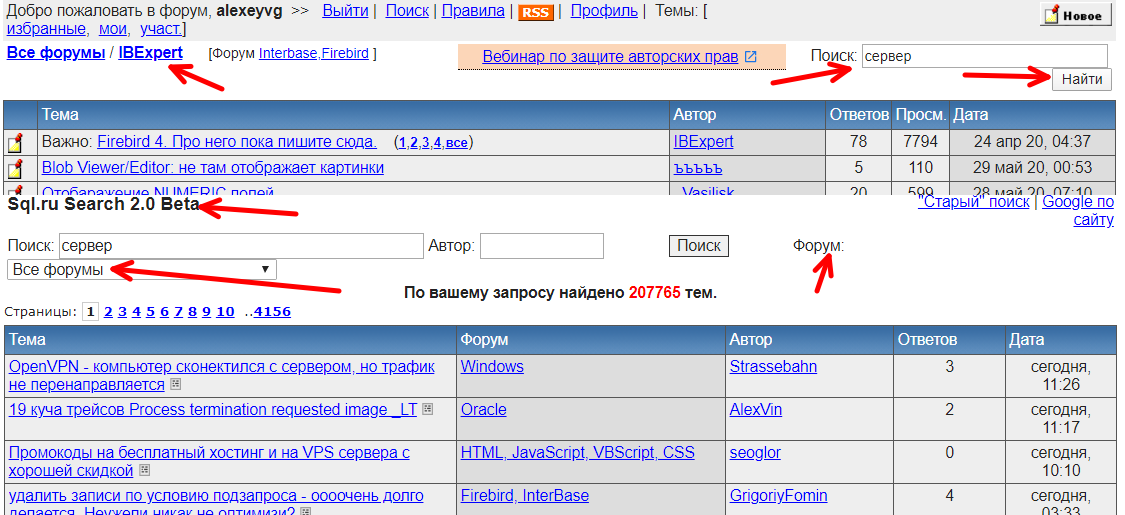This screenshot has width=1125, height=515.
Task: Click small icon after Process termination topic
Action: [428, 410]
